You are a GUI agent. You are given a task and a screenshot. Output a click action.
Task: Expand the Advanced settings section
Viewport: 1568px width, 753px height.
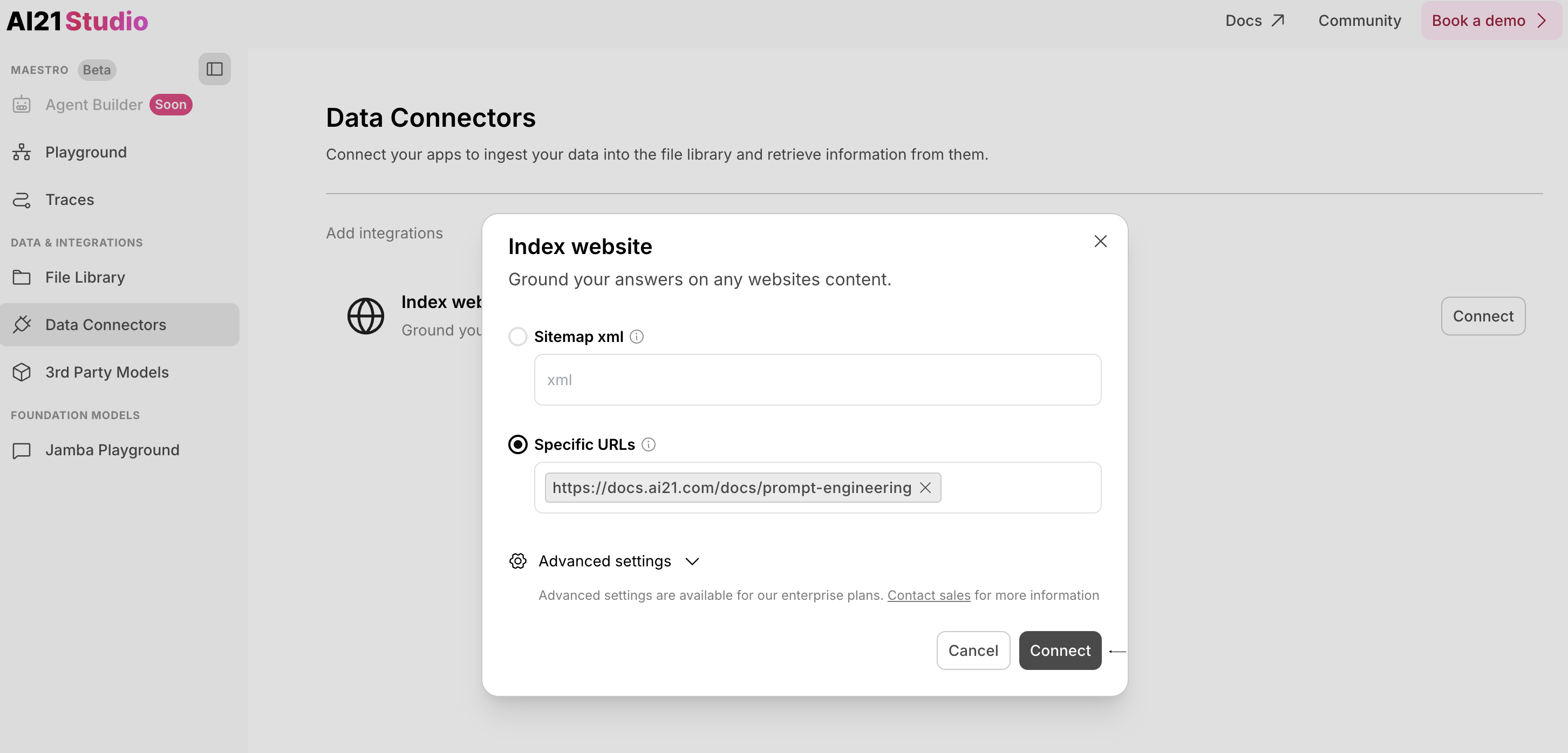(605, 562)
